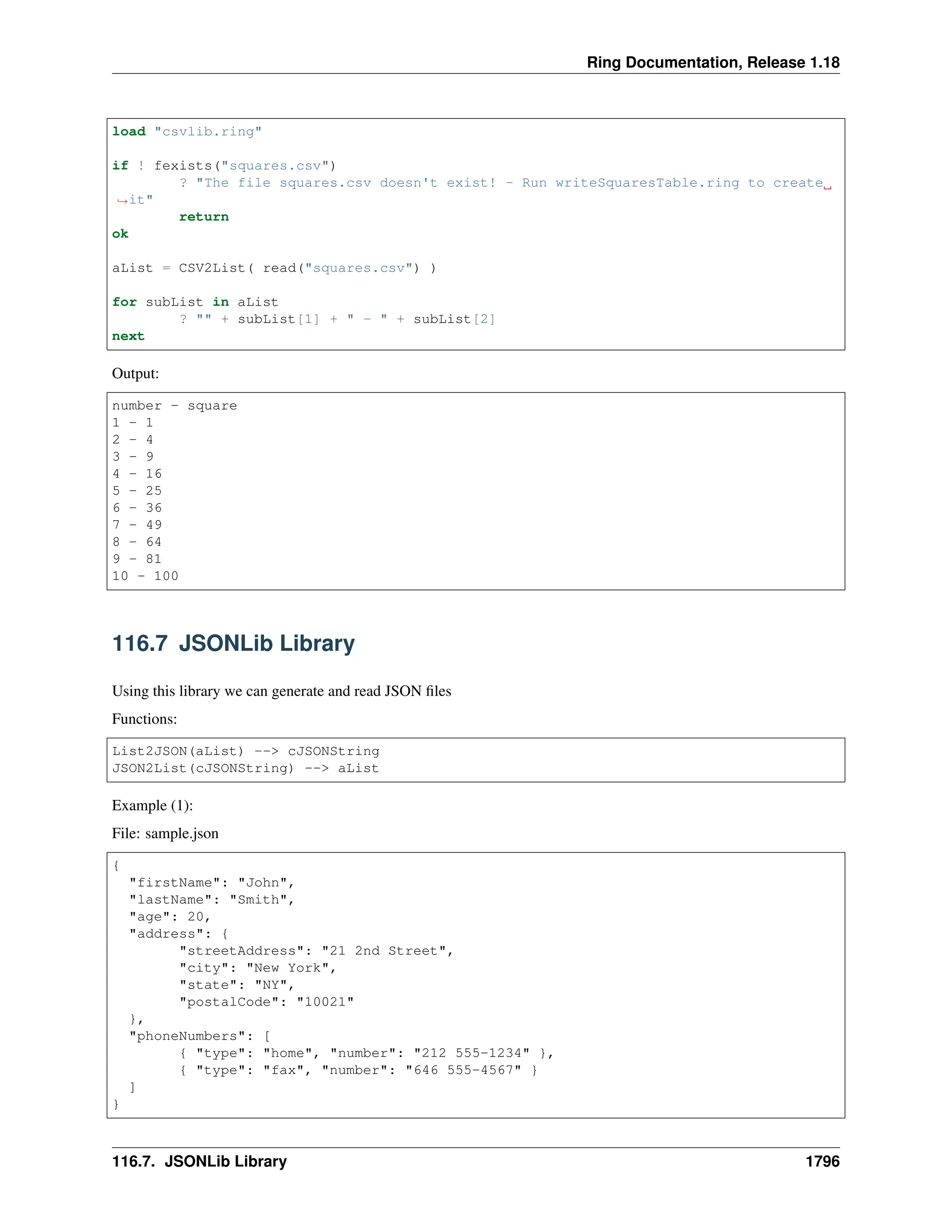Click the '"postalCode": "10021"' line
Image resolution: width=952 pixels, height=1232 pixels.
click(266, 1002)
